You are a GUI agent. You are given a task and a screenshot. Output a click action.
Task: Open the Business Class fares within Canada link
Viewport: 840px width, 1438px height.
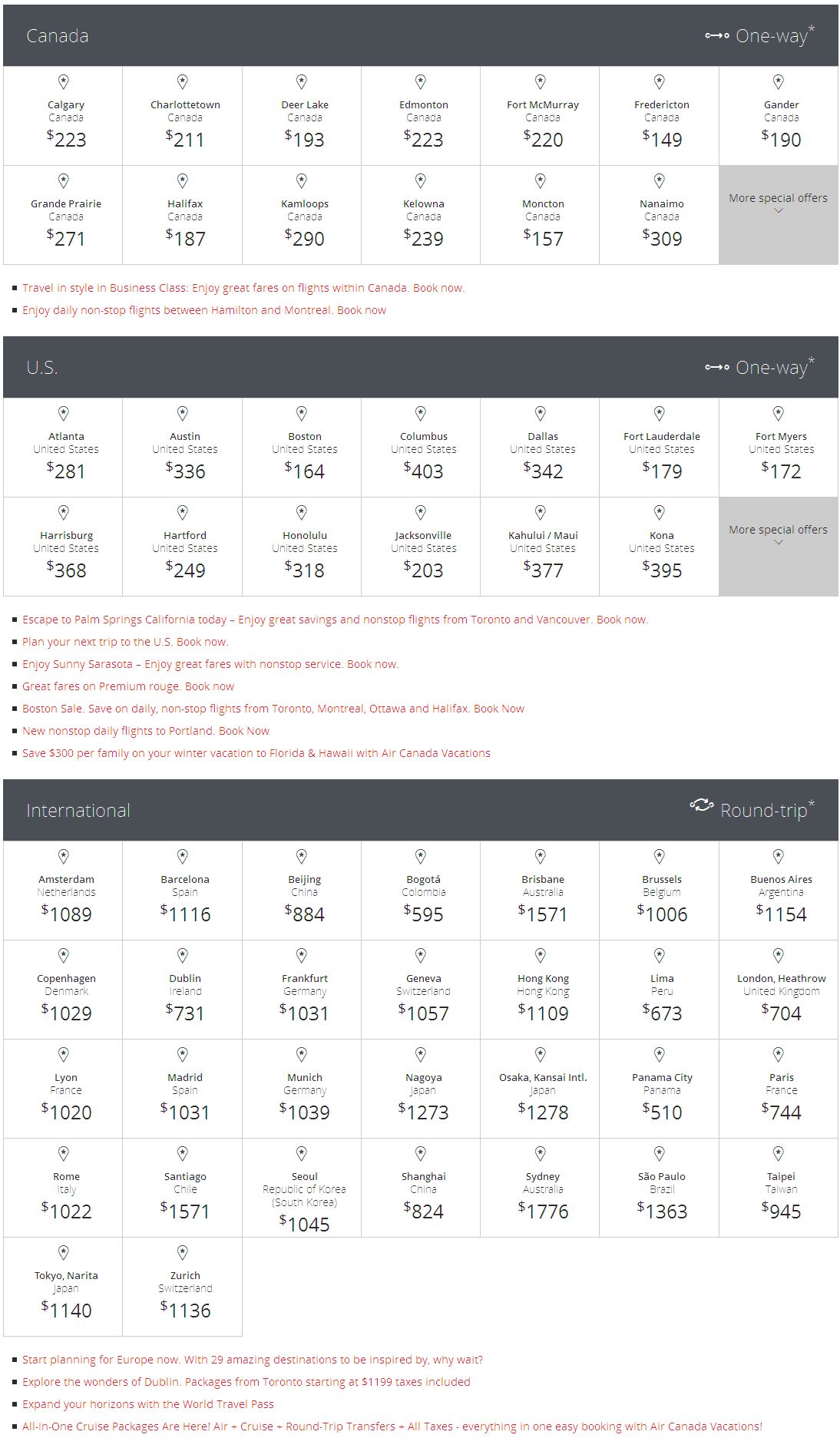tap(243, 288)
